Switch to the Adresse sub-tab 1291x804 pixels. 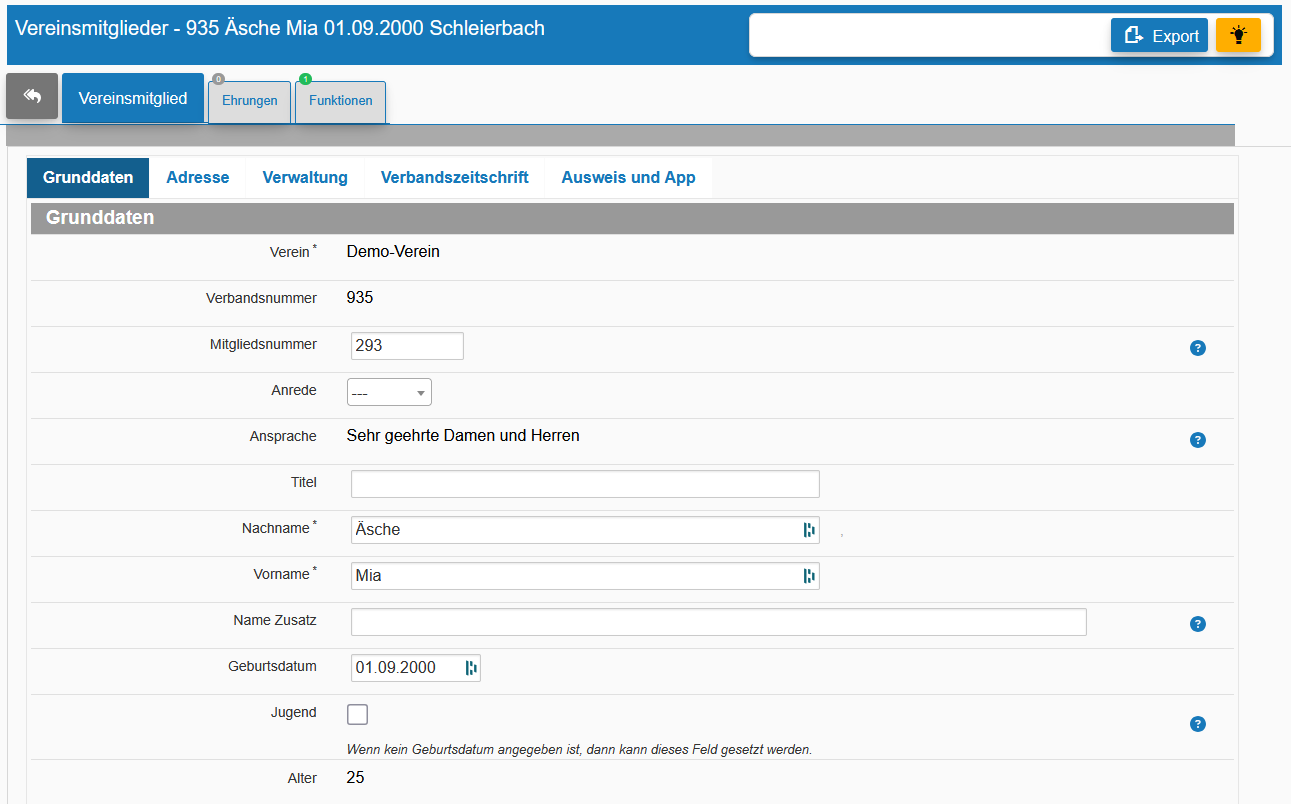pyautogui.click(x=198, y=178)
